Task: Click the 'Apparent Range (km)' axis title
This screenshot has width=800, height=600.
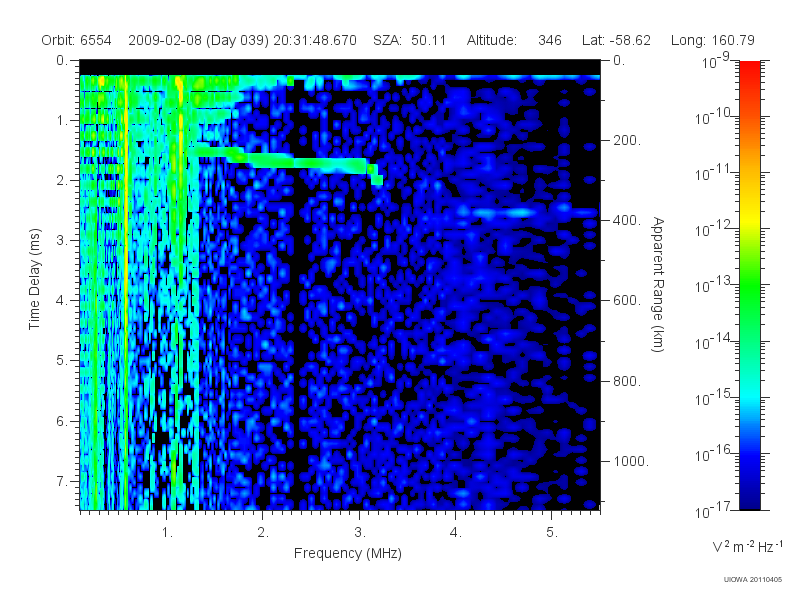Action: tap(658, 284)
